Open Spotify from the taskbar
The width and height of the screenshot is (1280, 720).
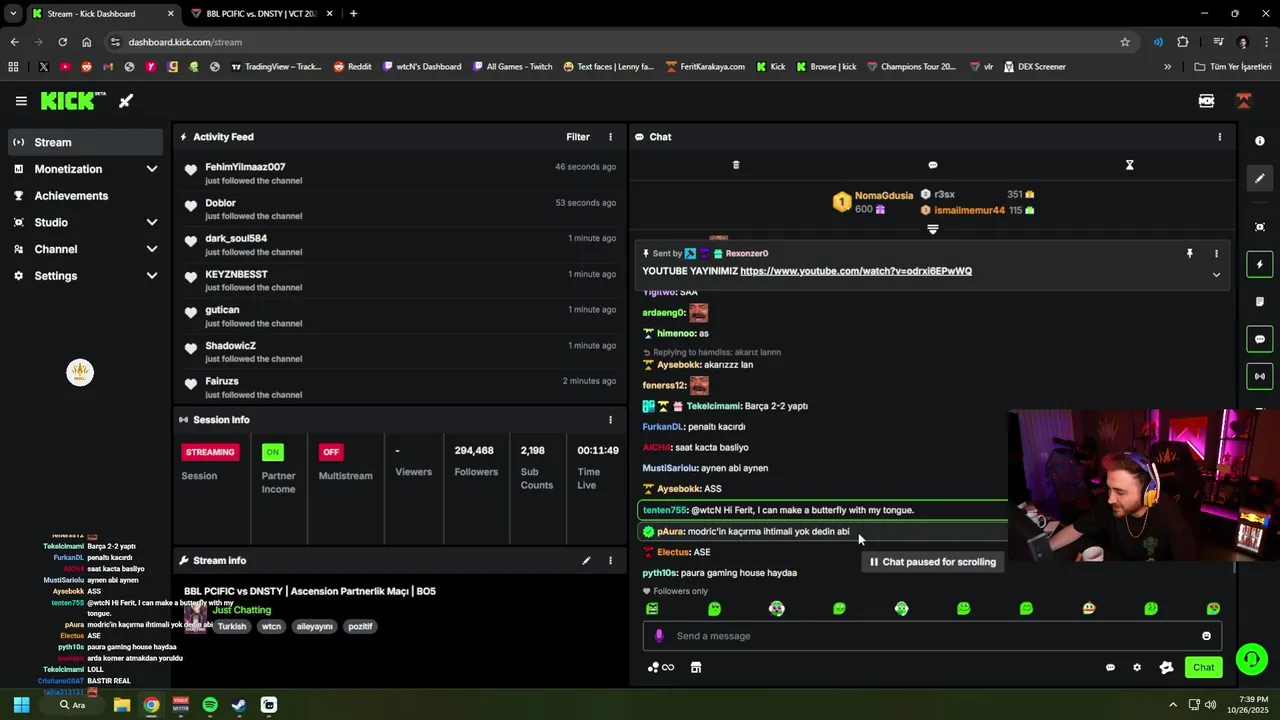tap(210, 705)
